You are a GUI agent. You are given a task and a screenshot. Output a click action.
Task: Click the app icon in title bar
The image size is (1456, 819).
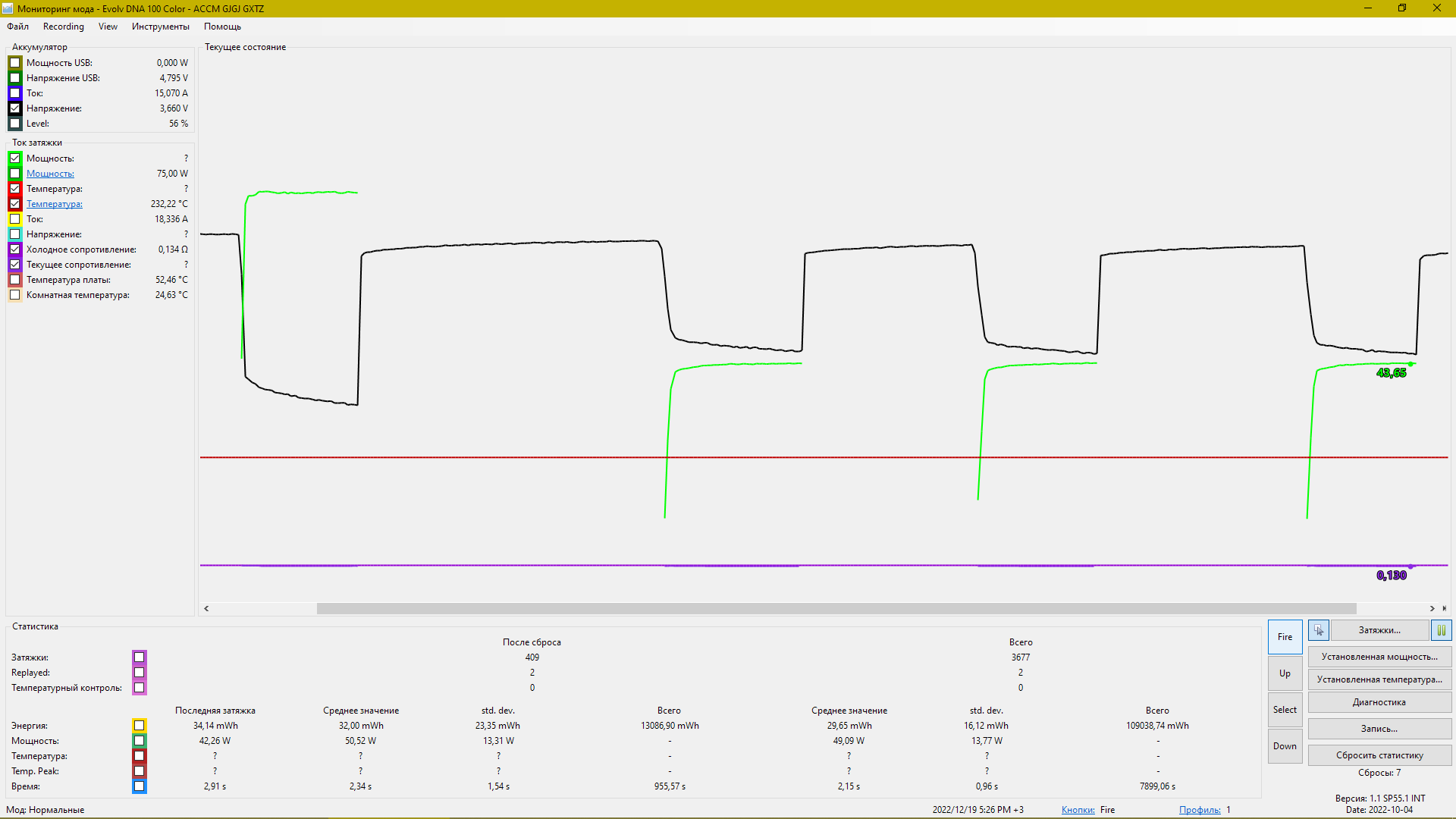pyautogui.click(x=8, y=8)
